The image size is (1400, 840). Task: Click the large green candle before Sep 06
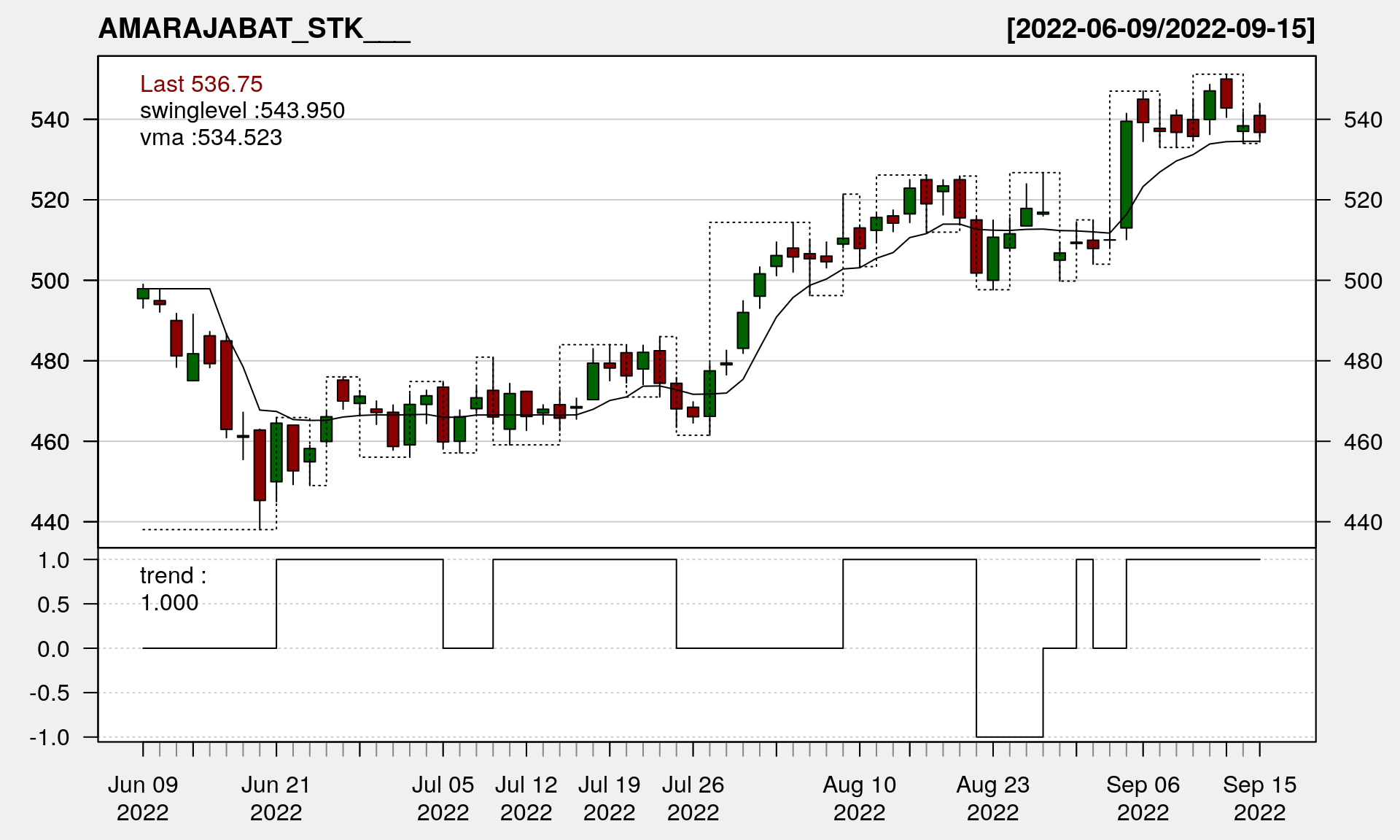1127,175
